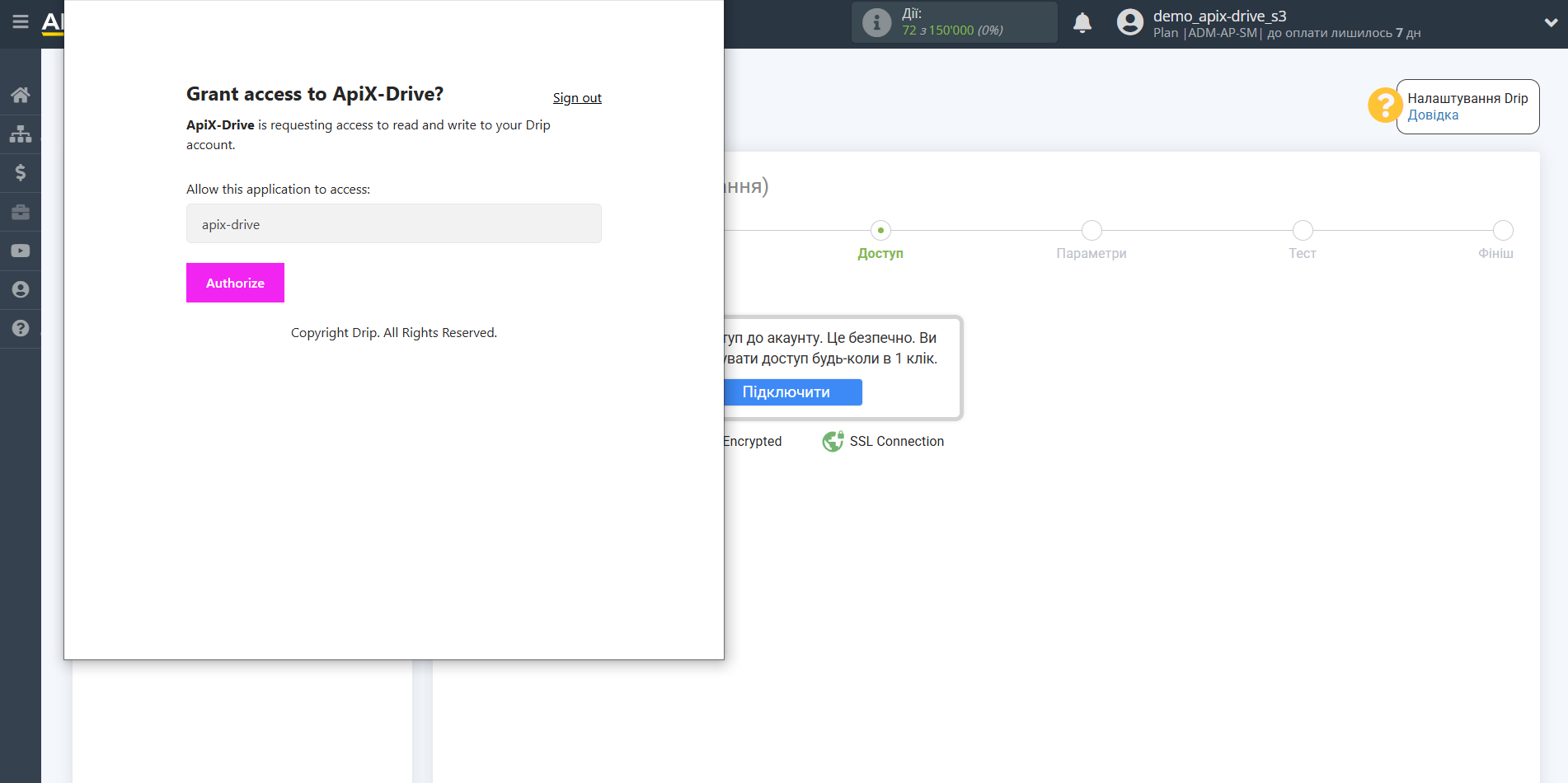The height and width of the screenshot is (783, 1568).
Task: Click the Налаштування Drip title text
Action: point(1467,98)
